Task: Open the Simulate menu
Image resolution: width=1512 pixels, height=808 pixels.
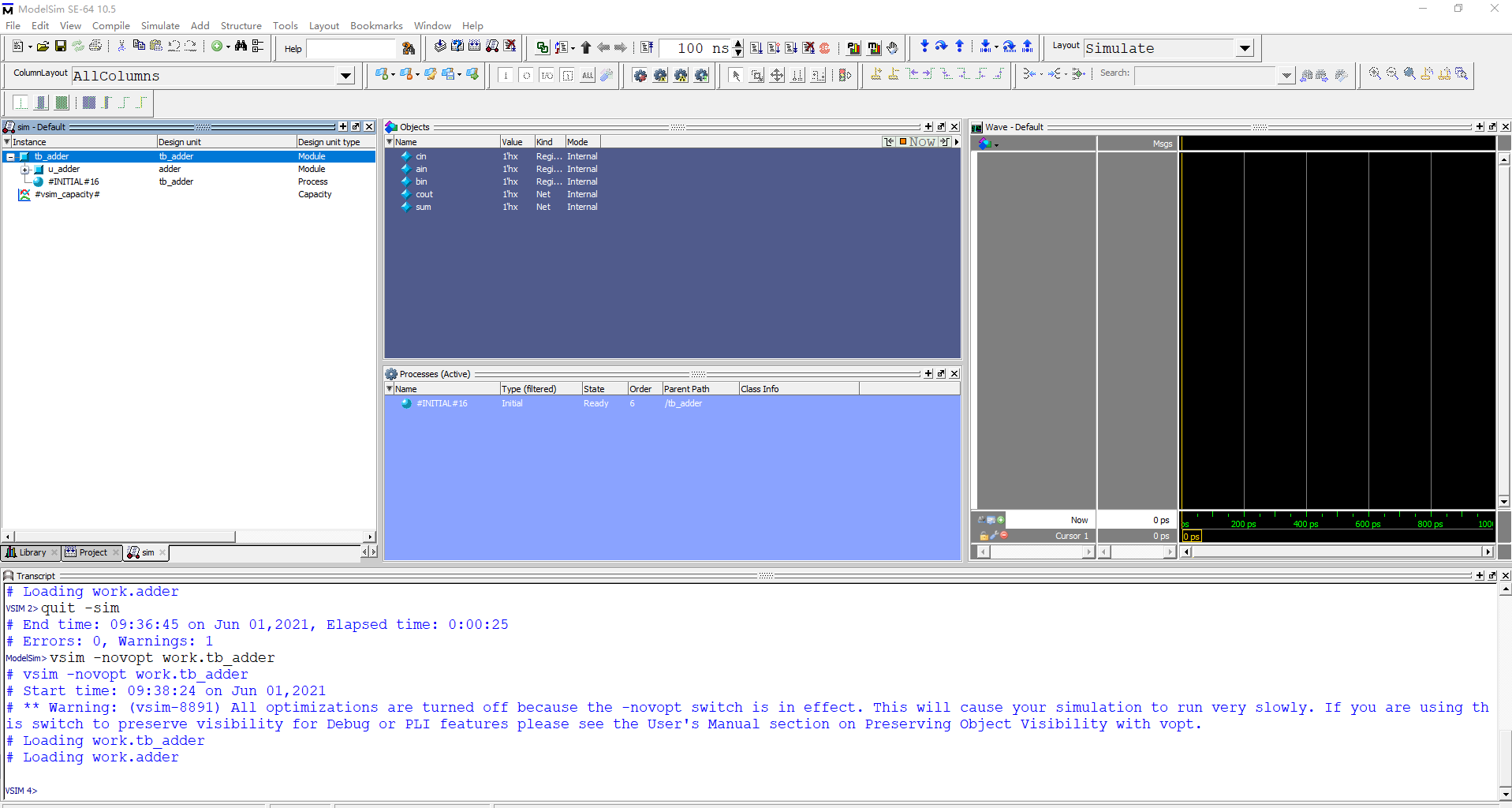Action: point(160,26)
